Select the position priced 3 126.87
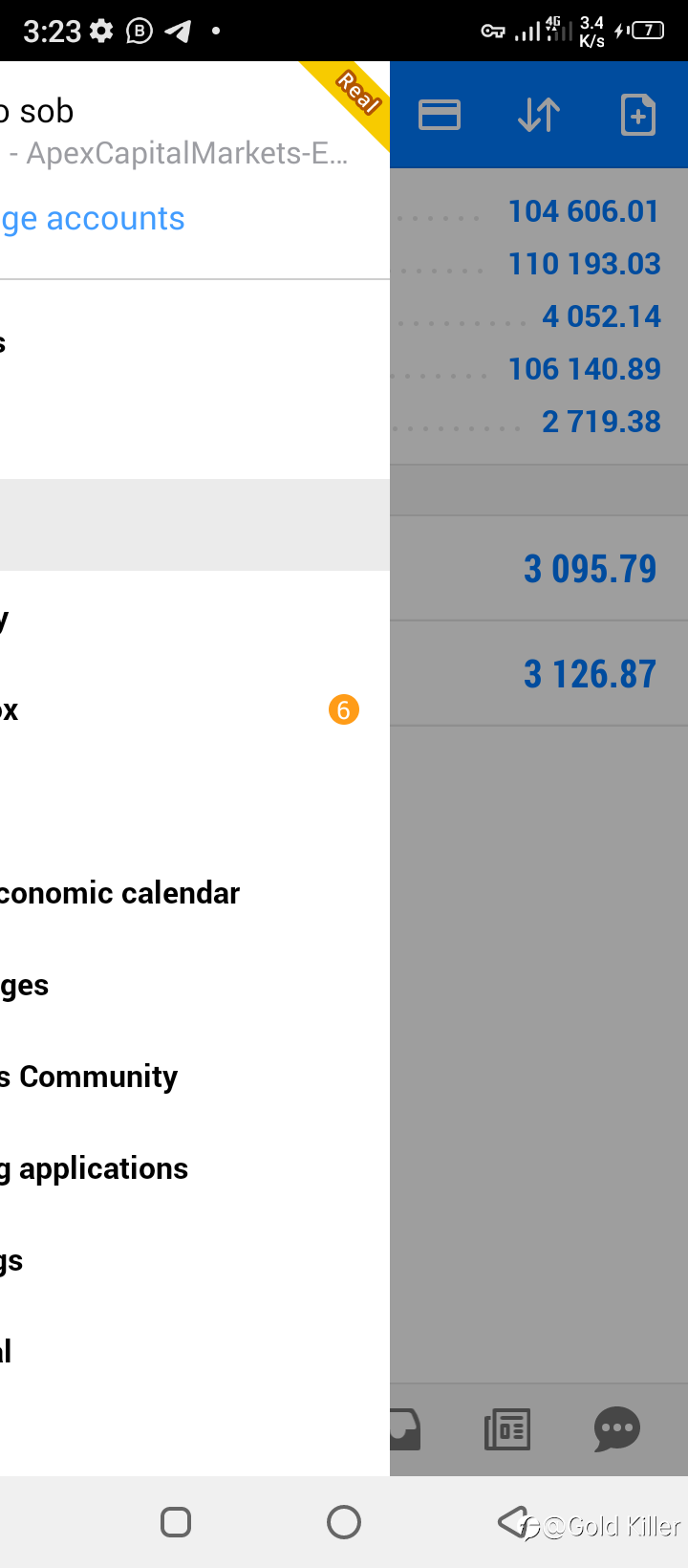The width and height of the screenshot is (688, 1568). coord(539,674)
